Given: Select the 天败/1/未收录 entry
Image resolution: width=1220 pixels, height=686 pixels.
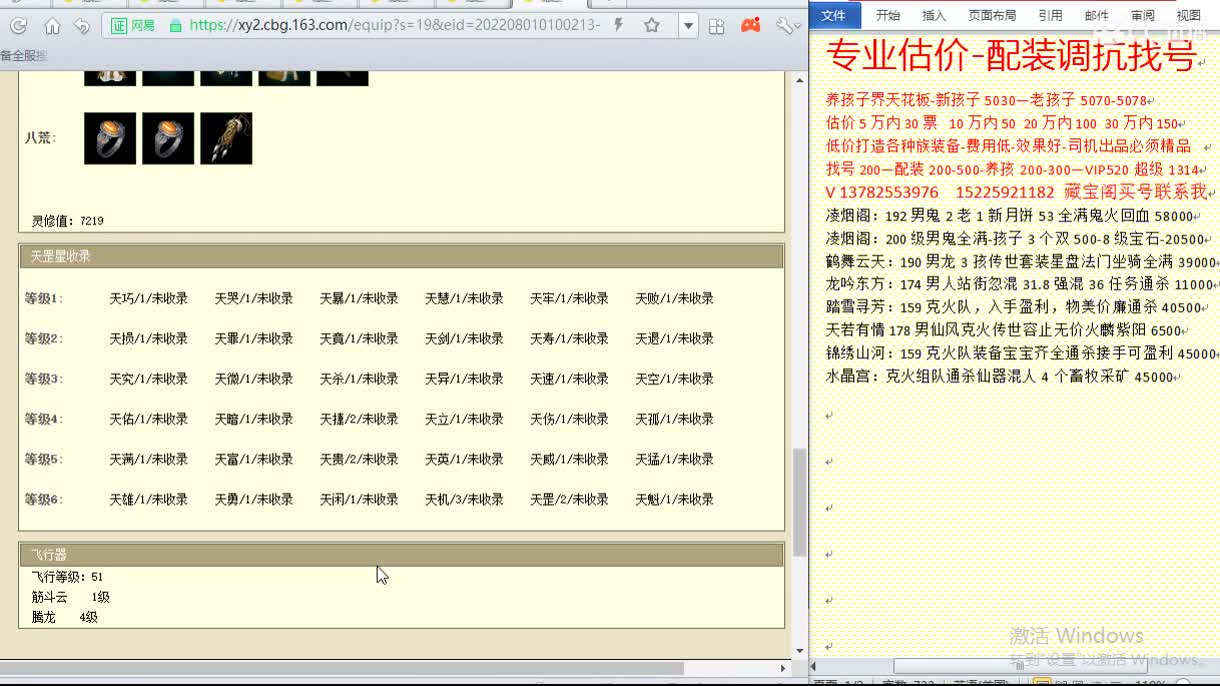Looking at the screenshot, I should [675, 298].
